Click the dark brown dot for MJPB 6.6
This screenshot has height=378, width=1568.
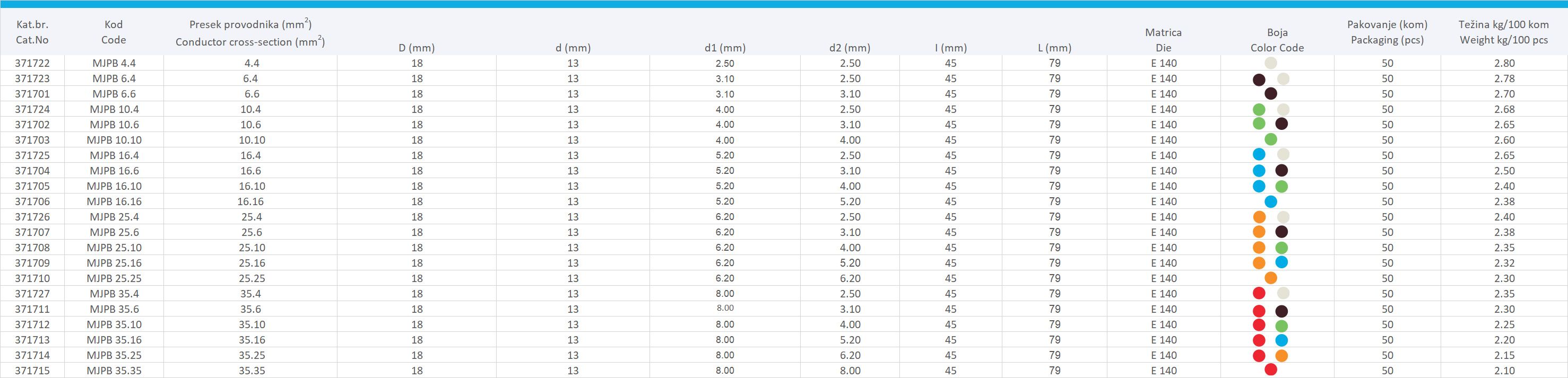pos(1270,94)
